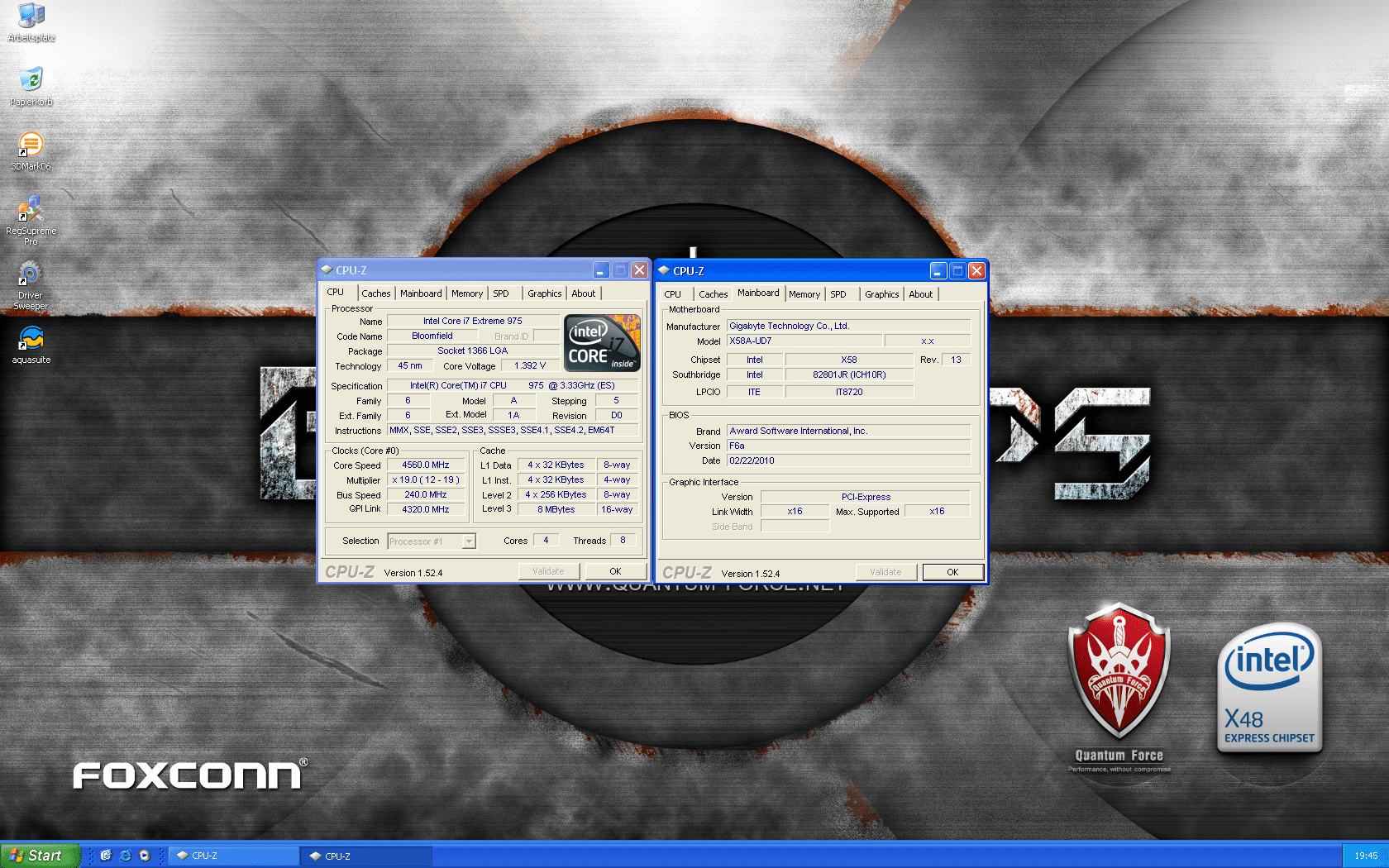Click the QPI Link value '4320.0 MHz'
The height and width of the screenshot is (868, 1389).
[426, 509]
